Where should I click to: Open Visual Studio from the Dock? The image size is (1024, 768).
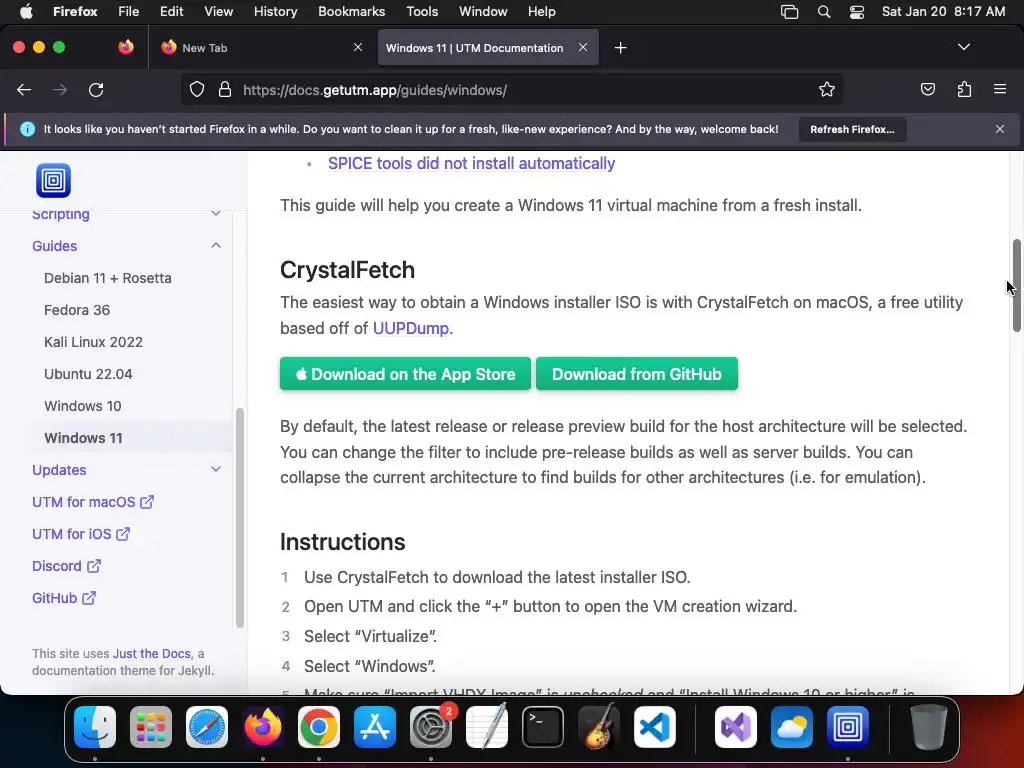736,727
